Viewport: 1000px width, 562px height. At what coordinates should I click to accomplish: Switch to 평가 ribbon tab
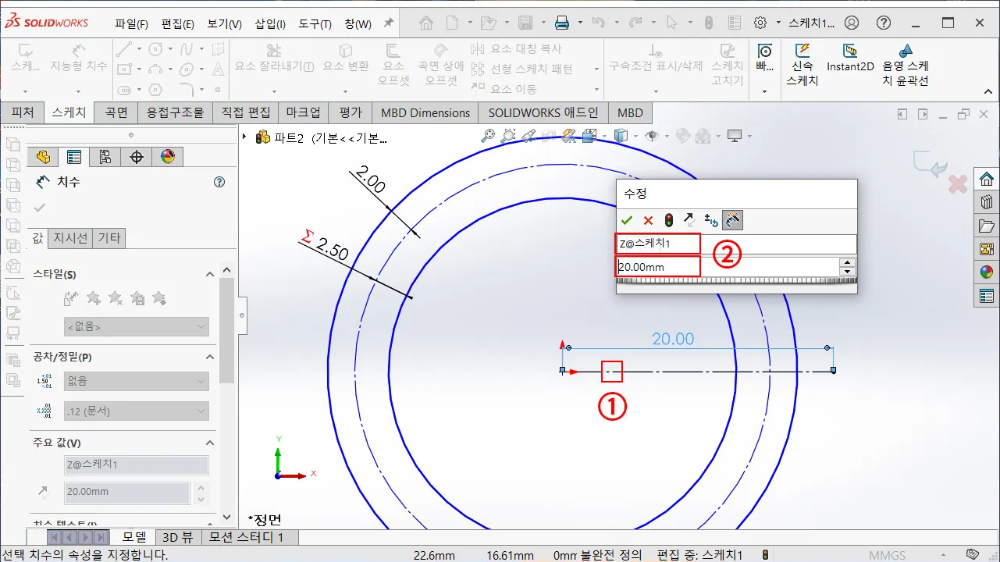[x=350, y=112]
